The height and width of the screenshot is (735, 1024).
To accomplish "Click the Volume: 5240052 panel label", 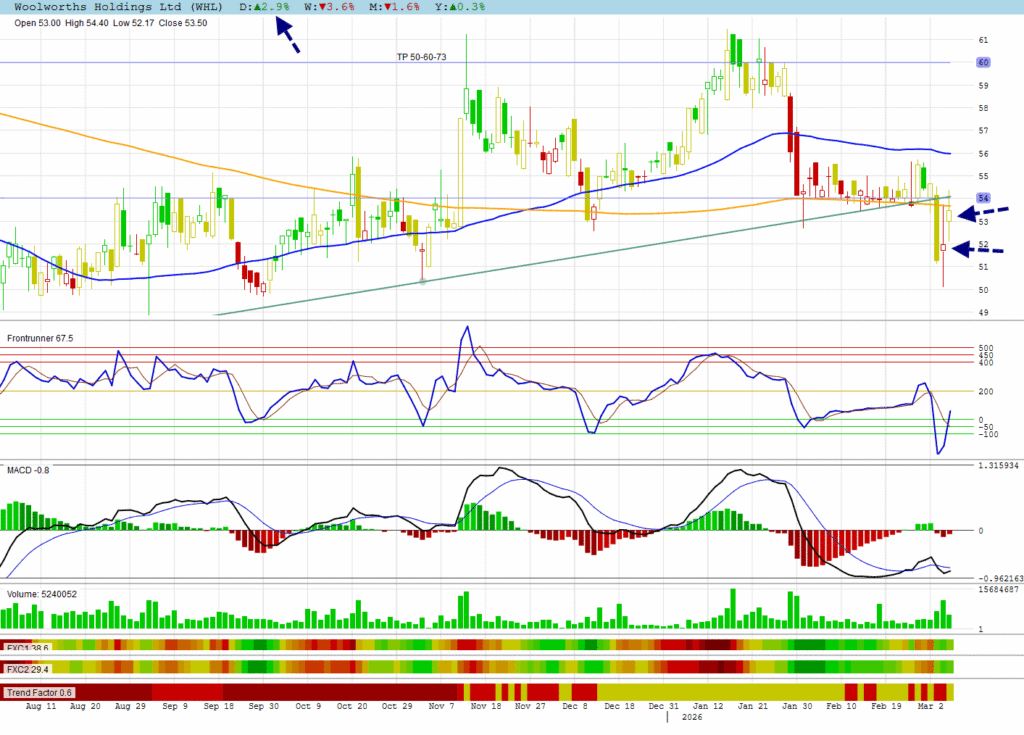I will pos(41,594).
